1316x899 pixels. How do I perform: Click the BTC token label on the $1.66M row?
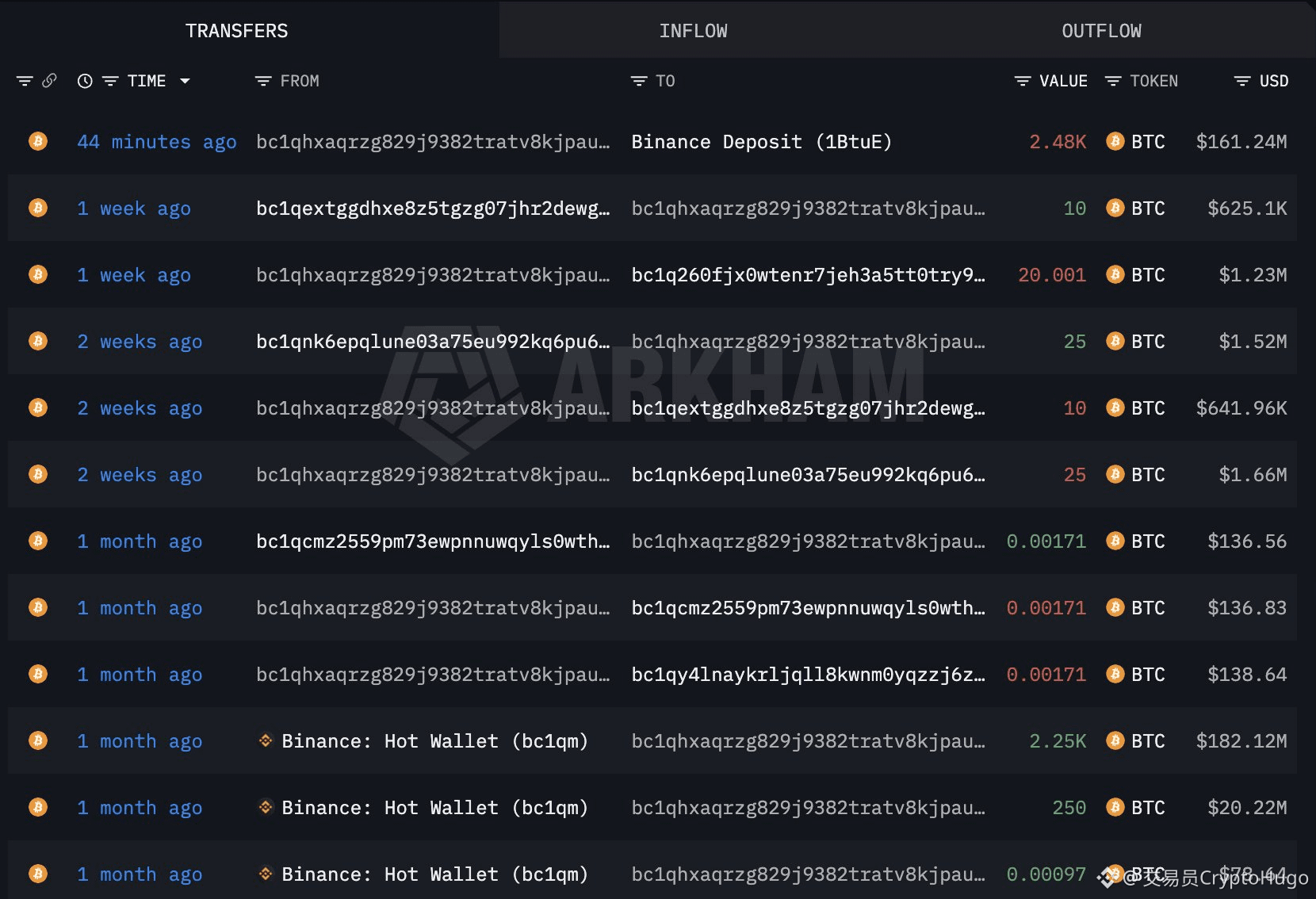(x=1148, y=475)
